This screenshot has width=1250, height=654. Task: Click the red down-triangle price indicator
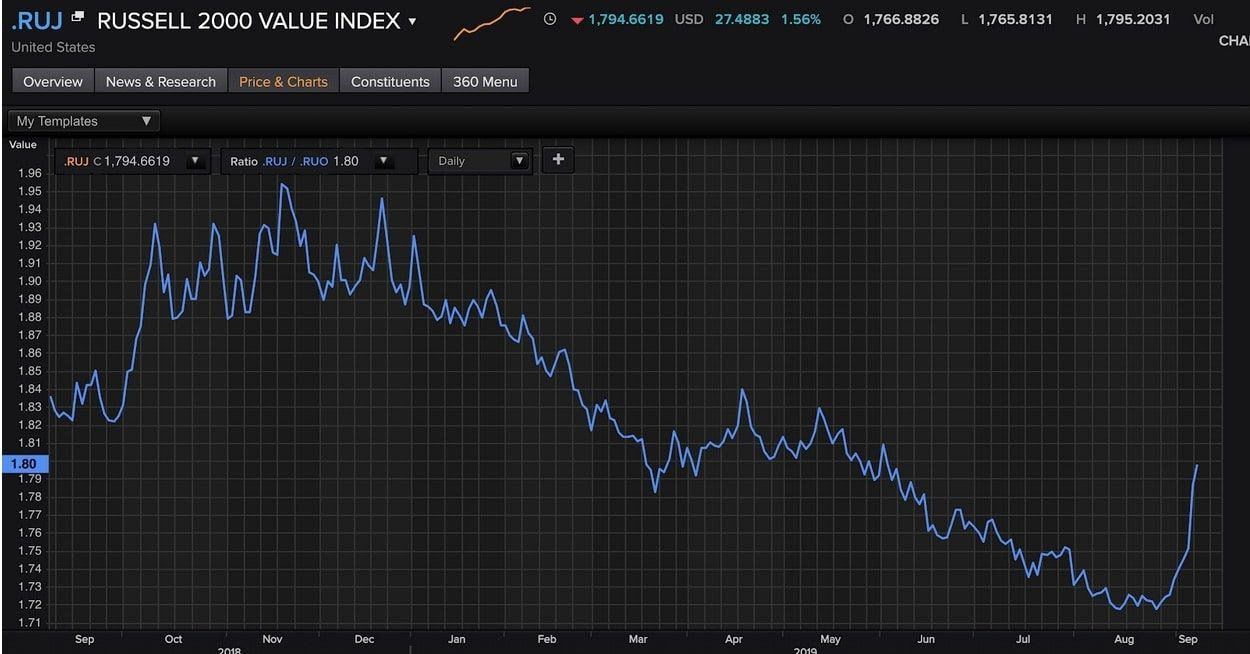577,20
